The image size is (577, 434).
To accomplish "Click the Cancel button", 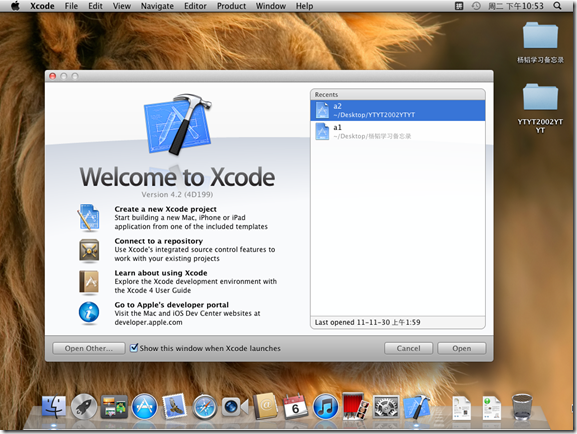I will tap(408, 348).
